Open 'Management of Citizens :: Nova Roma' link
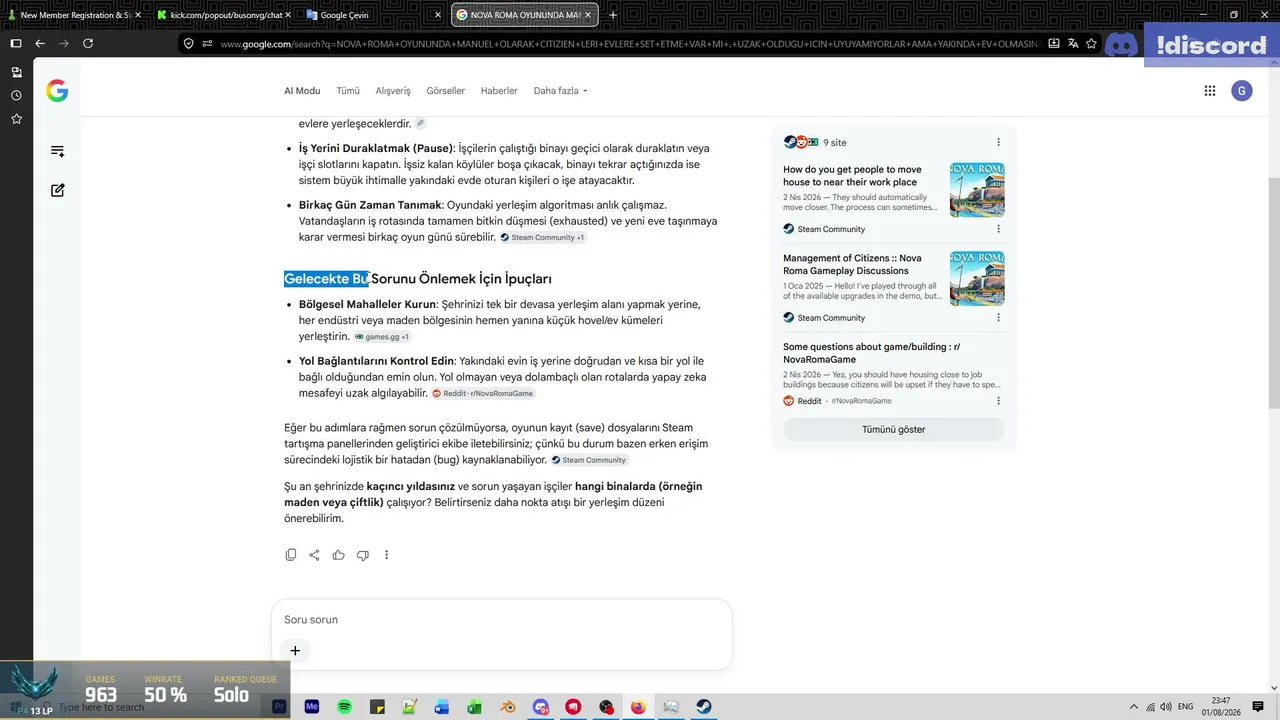The height and width of the screenshot is (720, 1280). [852, 264]
